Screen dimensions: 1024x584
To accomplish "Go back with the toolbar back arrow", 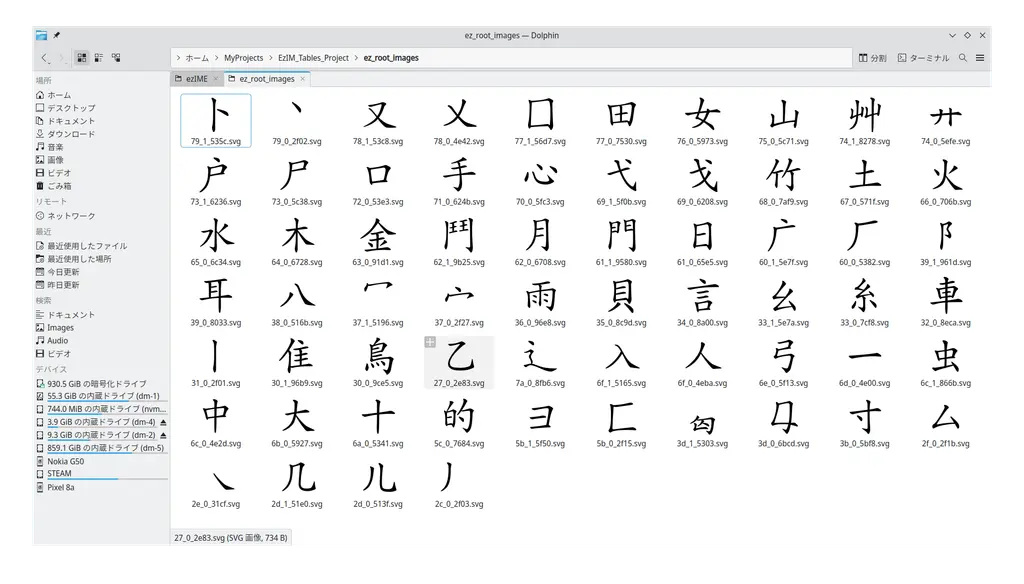I will [x=44, y=58].
